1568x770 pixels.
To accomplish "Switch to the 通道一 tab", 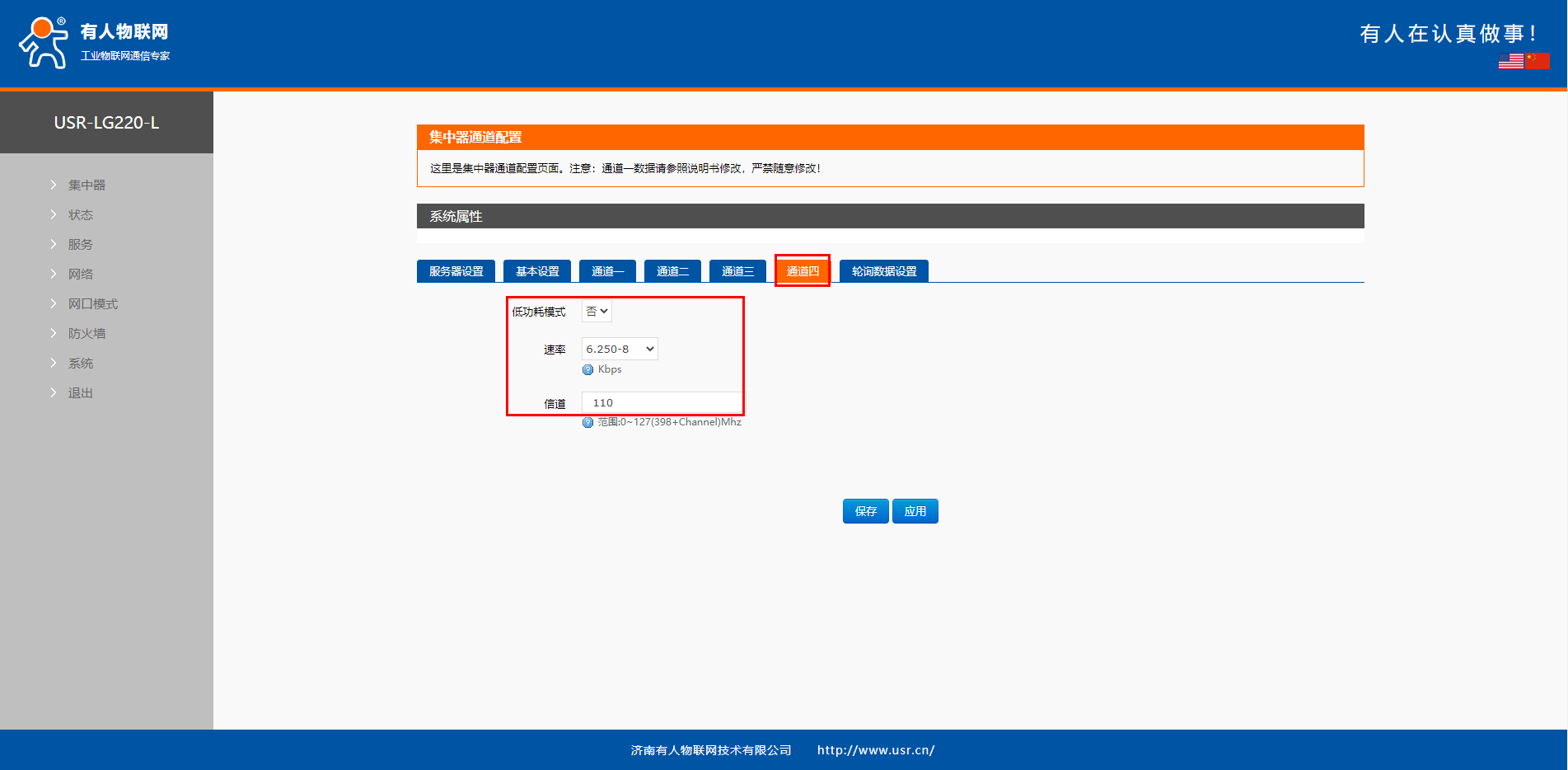I will (607, 271).
